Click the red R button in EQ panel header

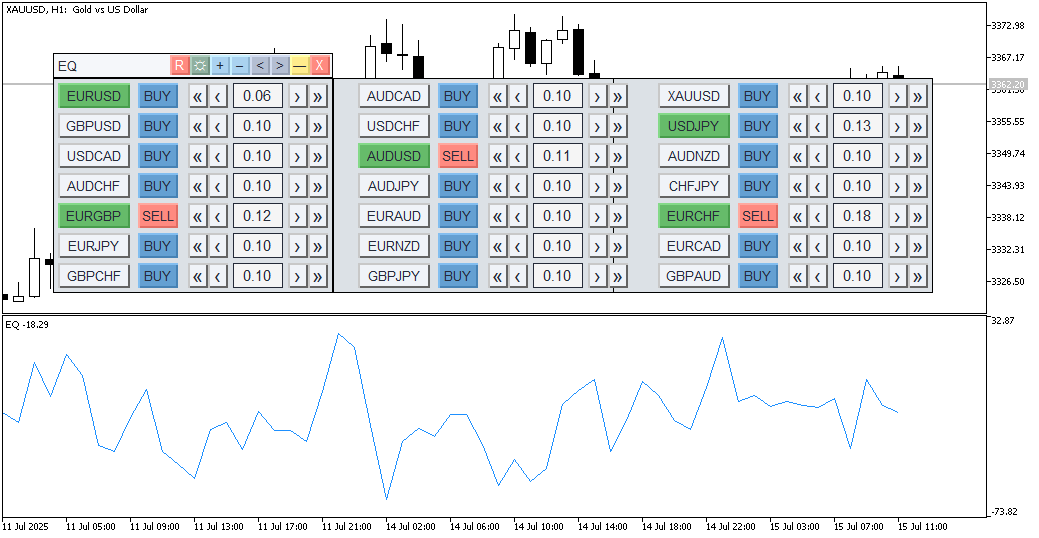(x=180, y=66)
